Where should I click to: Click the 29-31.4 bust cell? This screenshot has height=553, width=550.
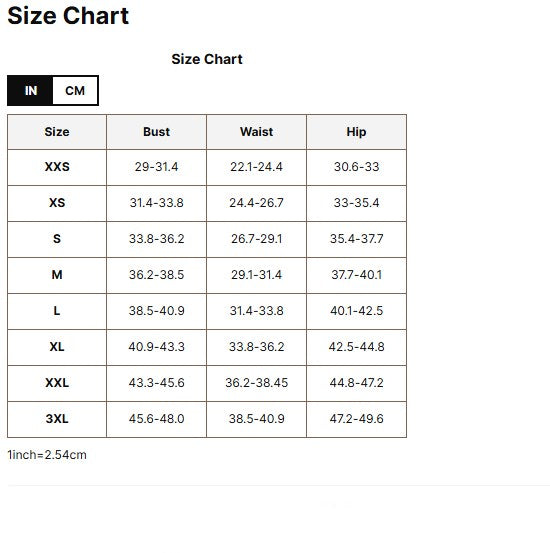coord(156,167)
